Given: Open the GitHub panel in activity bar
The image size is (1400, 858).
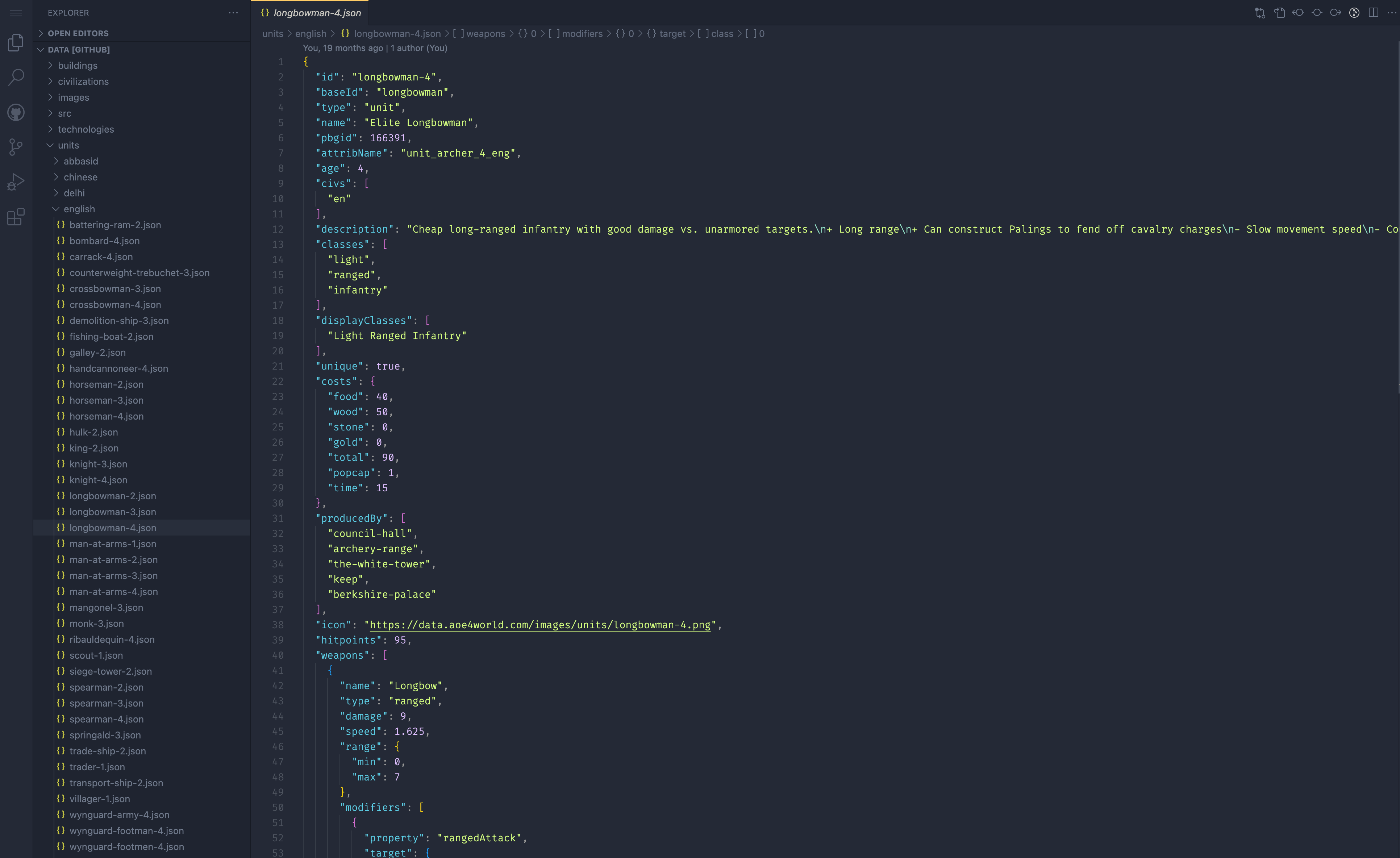Looking at the screenshot, I should [x=16, y=113].
